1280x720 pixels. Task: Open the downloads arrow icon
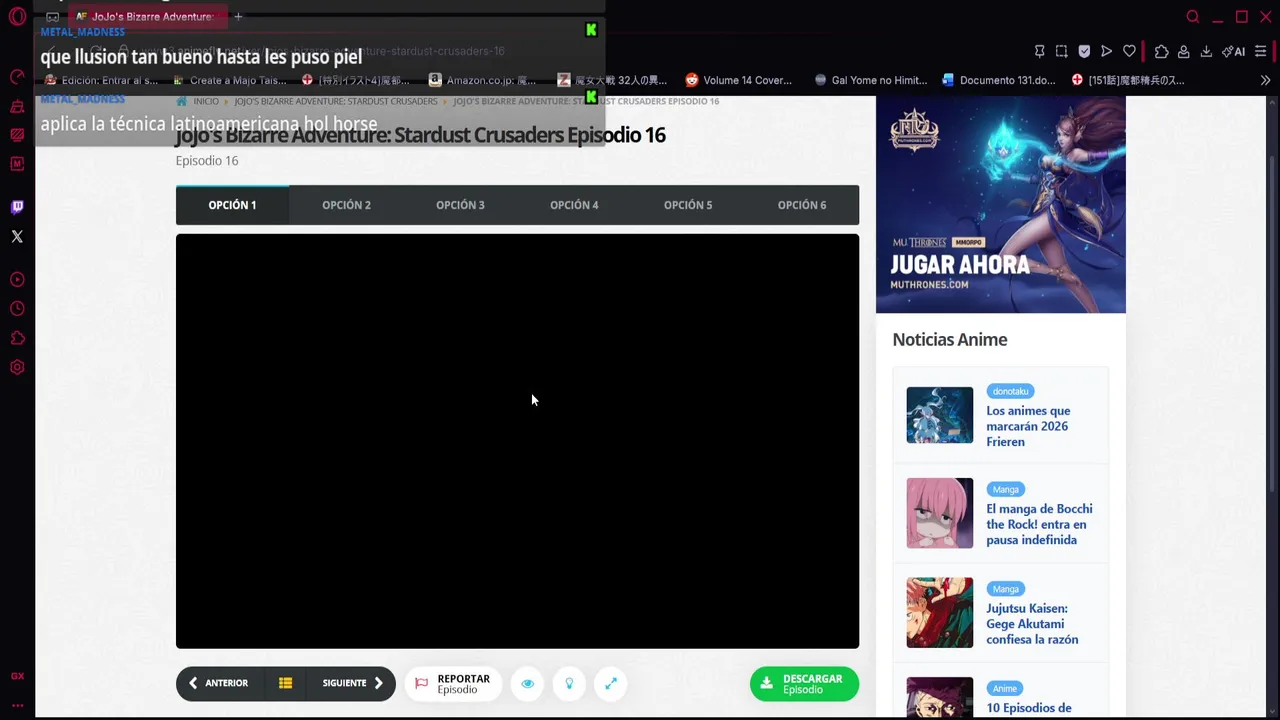[1206, 51]
